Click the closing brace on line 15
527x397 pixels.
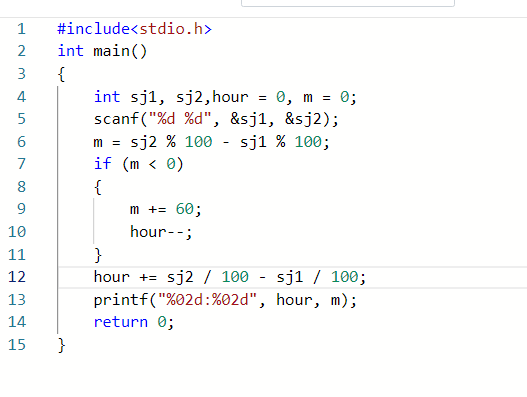pos(61,345)
